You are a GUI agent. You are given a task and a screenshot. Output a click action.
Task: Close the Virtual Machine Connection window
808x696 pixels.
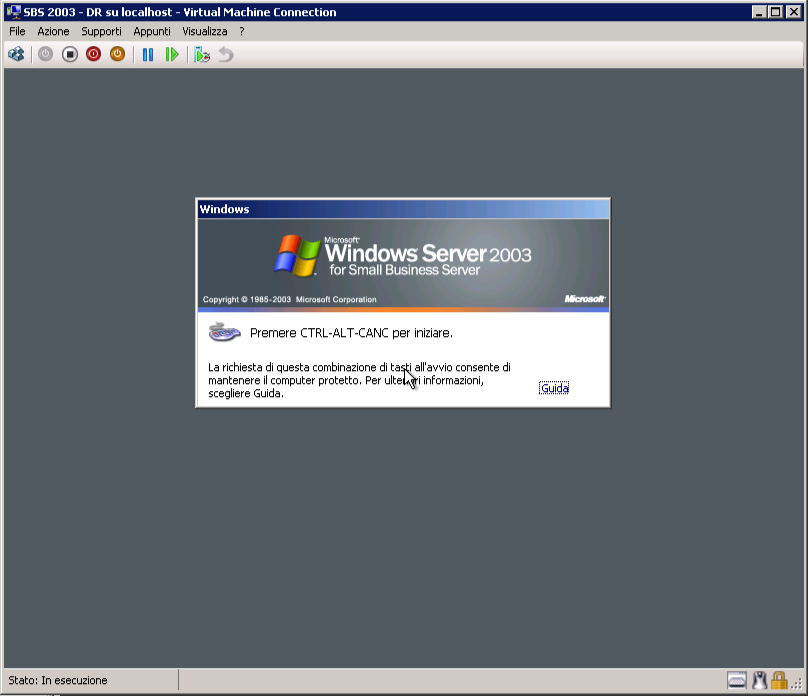pyautogui.click(x=794, y=12)
